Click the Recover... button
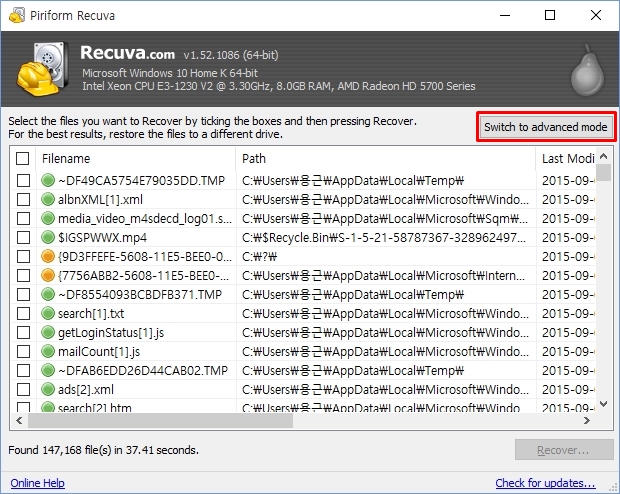Screen dimensions: 620x494 coord(564,450)
